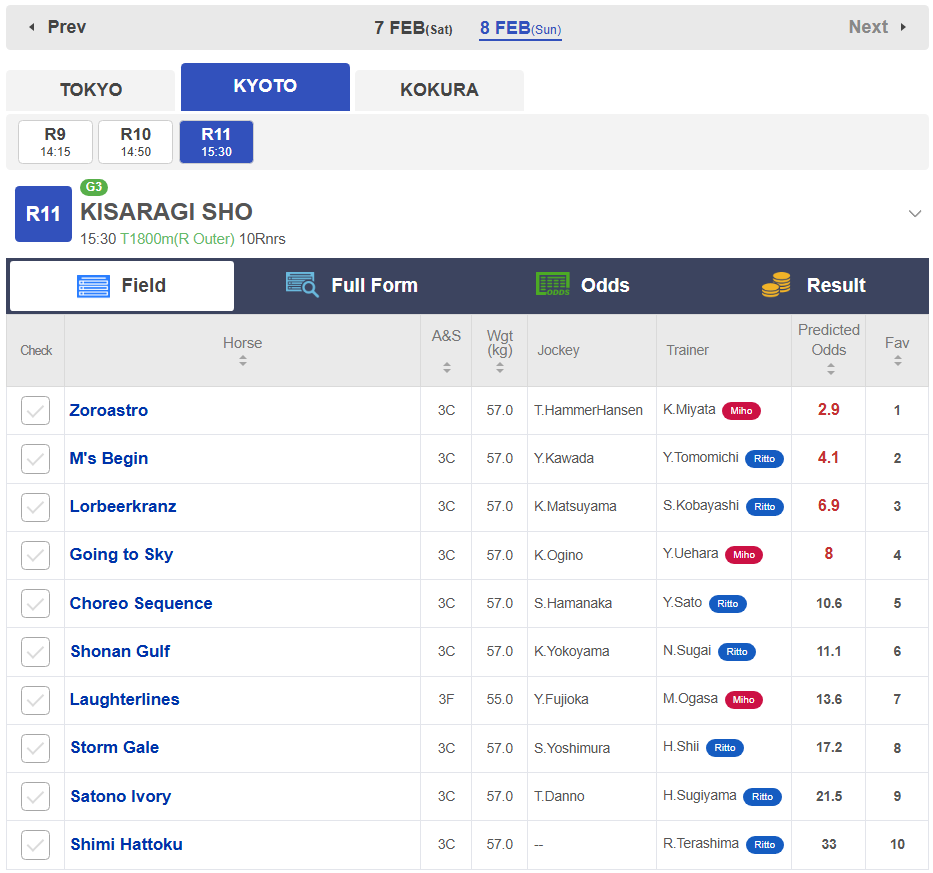Click the Full Form magnifier icon

click(302, 284)
